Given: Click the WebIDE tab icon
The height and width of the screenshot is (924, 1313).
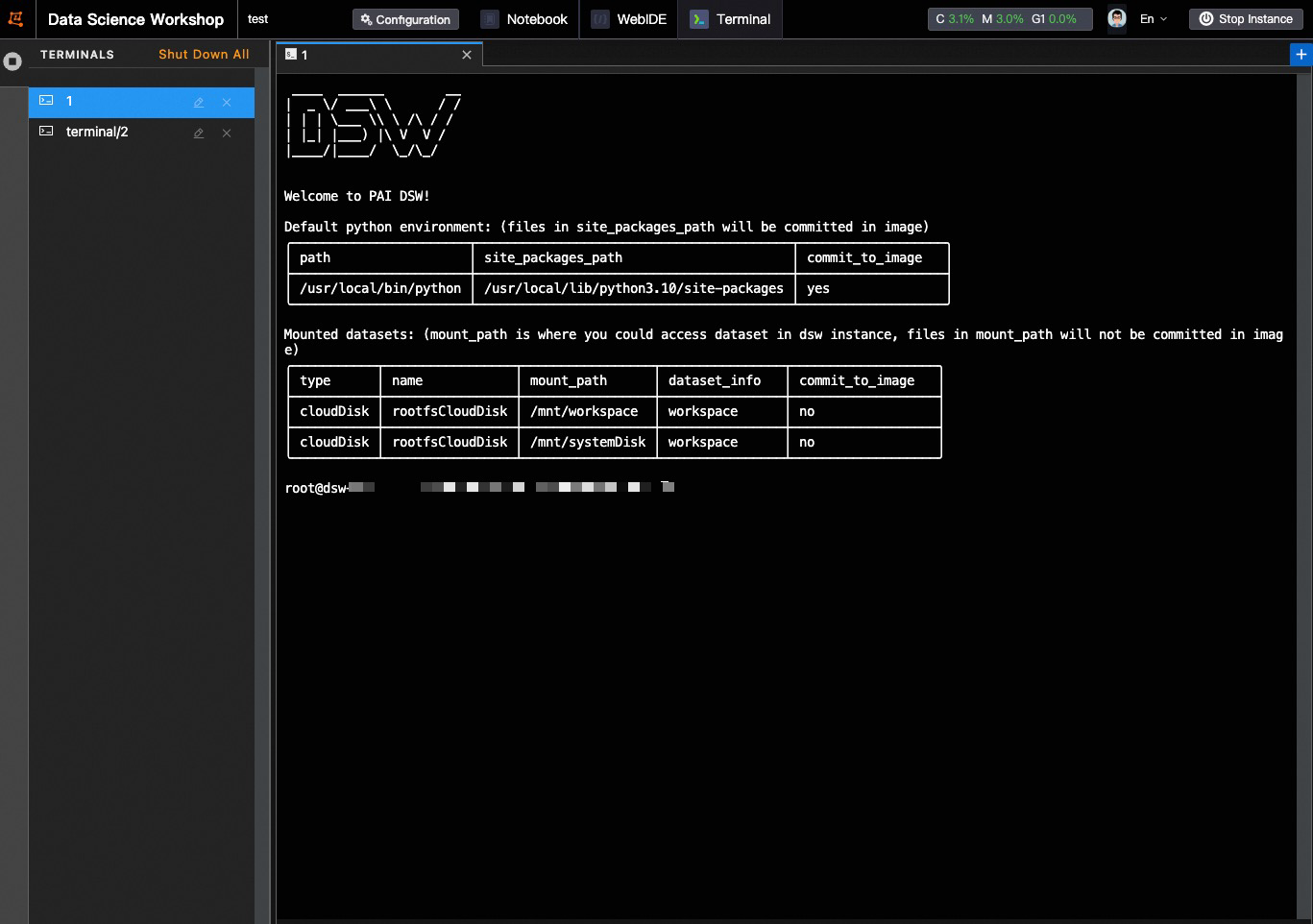Looking at the screenshot, I should tap(600, 19).
